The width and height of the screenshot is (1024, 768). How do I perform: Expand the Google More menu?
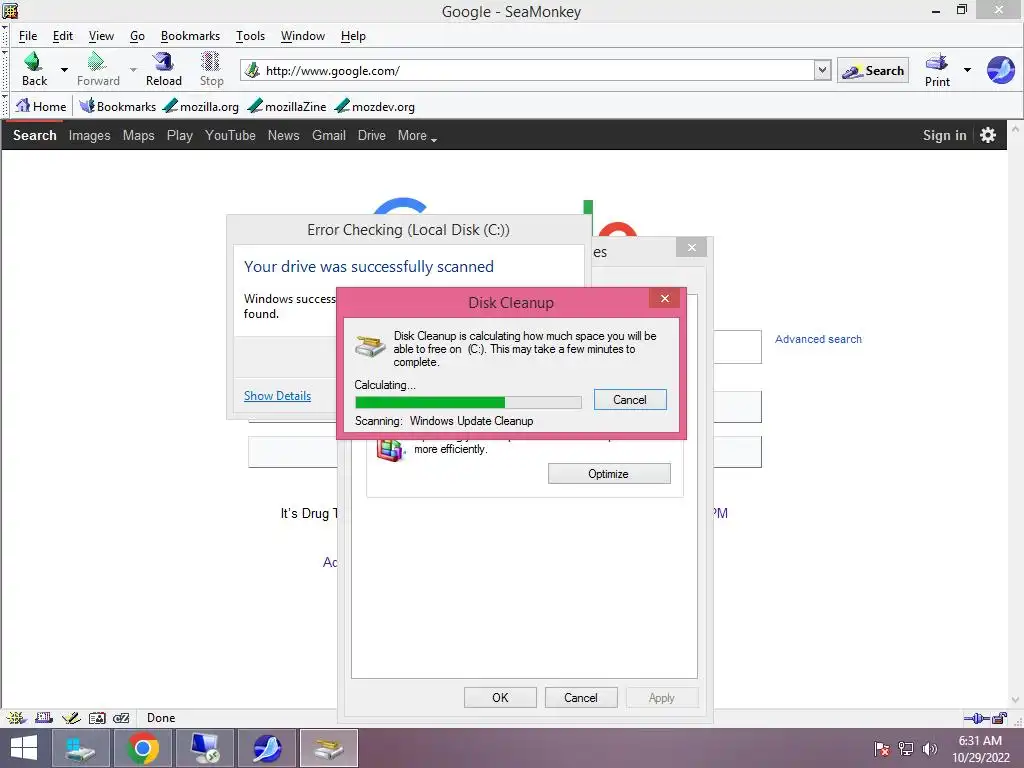(x=417, y=135)
